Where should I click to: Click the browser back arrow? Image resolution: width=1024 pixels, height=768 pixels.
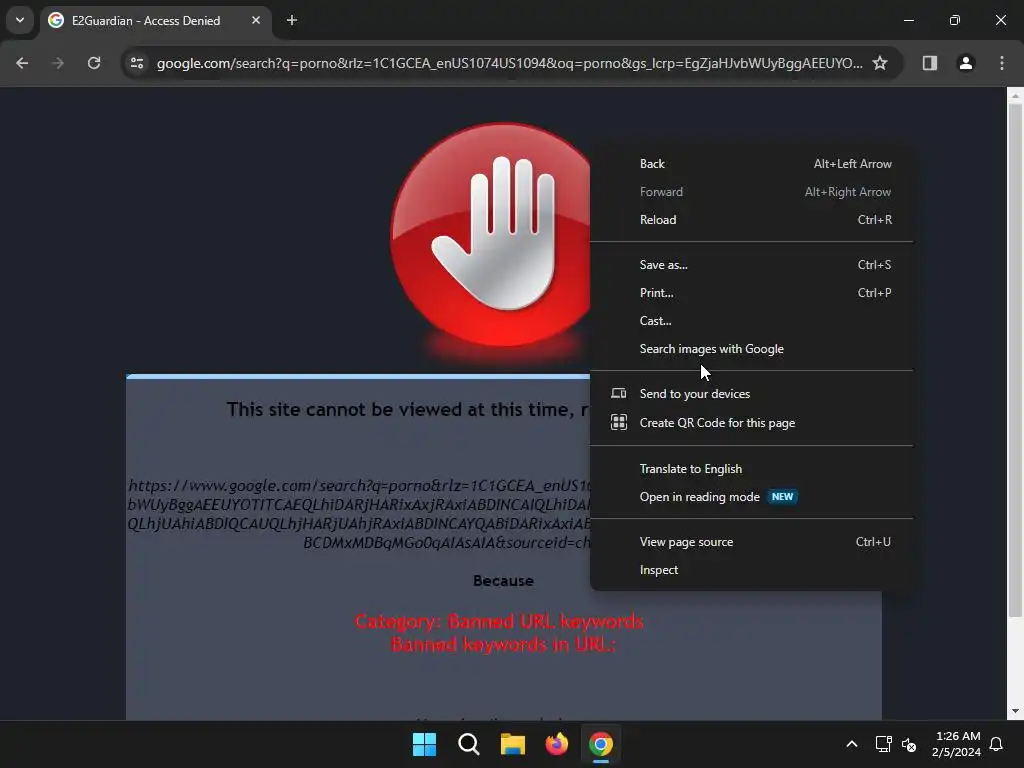click(22, 63)
